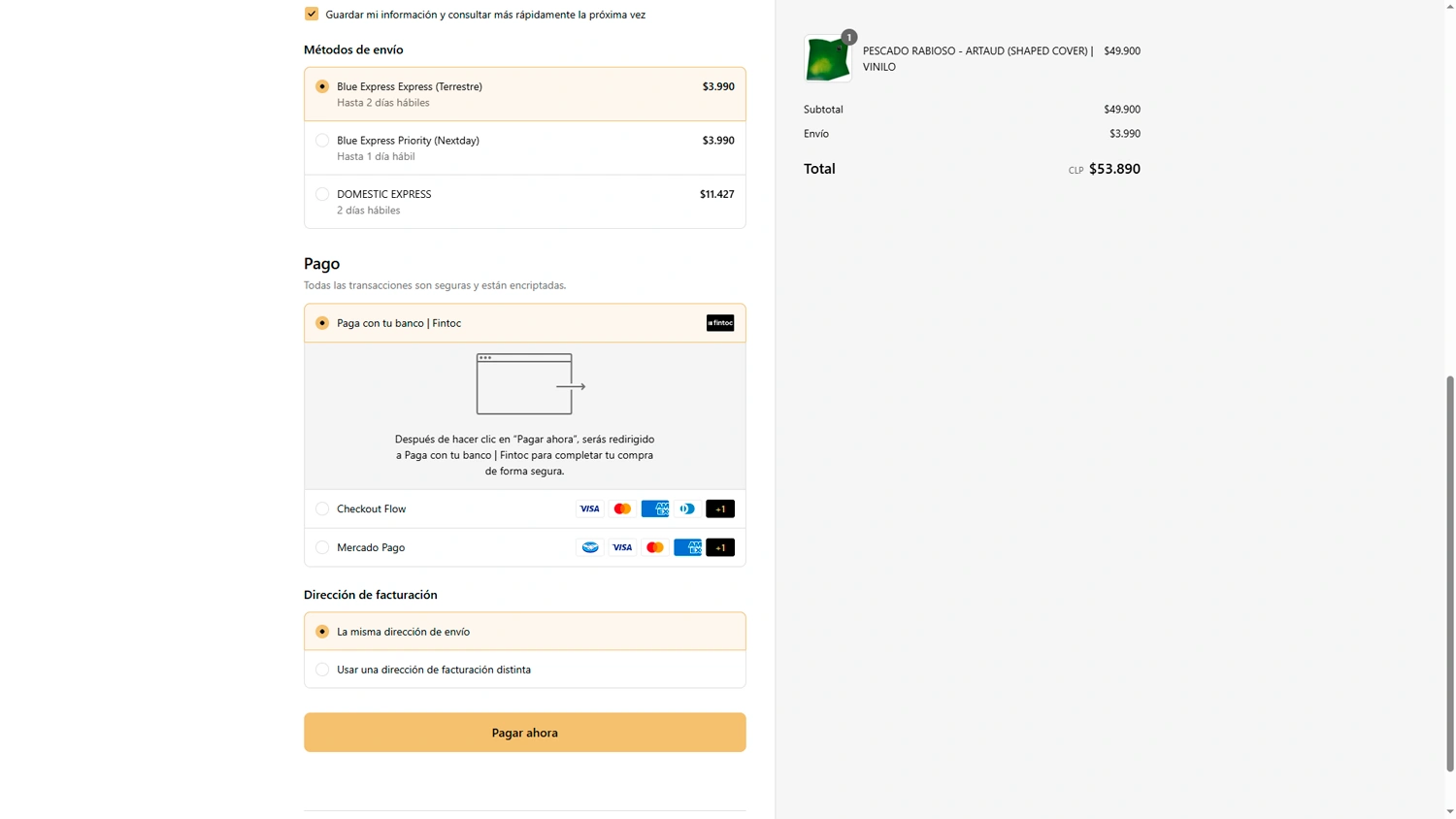Select 'La misma dirección de envío' option

coord(322,632)
